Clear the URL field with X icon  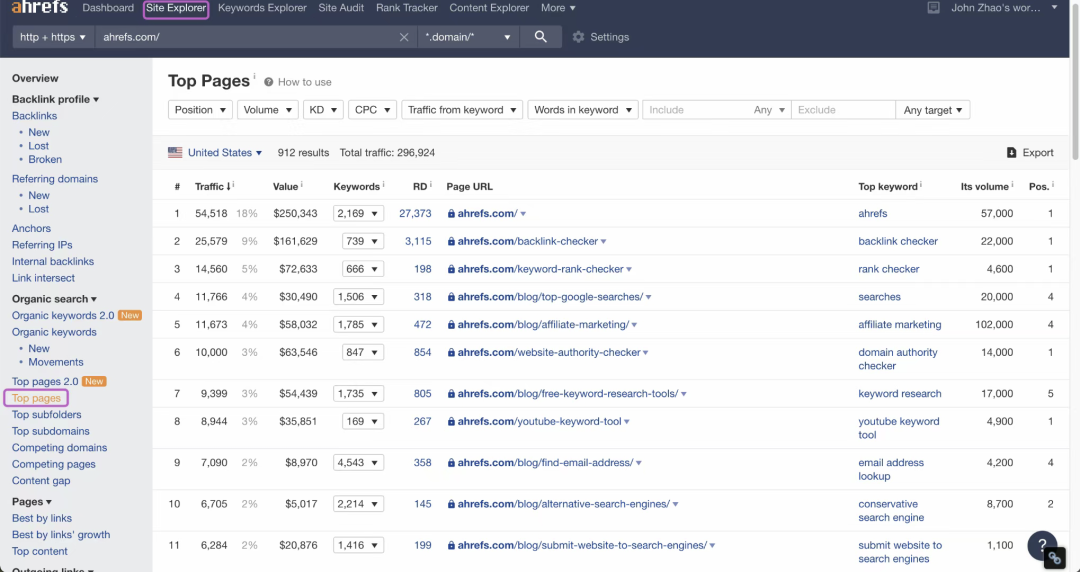pos(404,37)
